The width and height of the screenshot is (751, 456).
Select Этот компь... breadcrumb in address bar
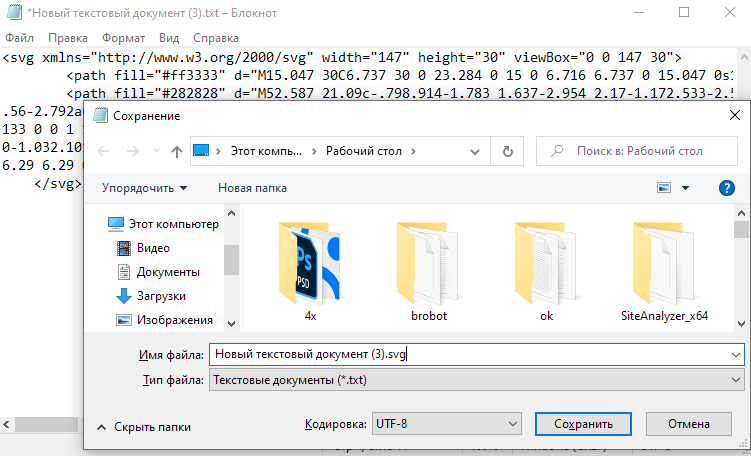click(x=266, y=151)
